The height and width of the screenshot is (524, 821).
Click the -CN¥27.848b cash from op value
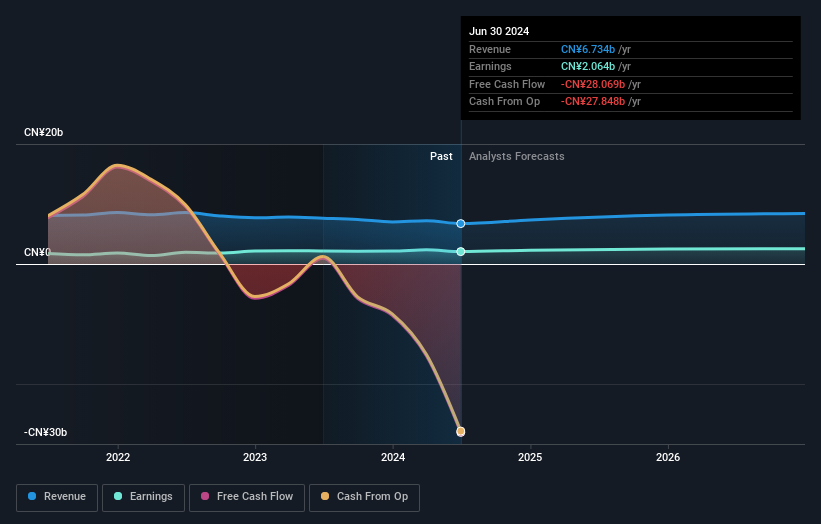pyautogui.click(x=593, y=102)
